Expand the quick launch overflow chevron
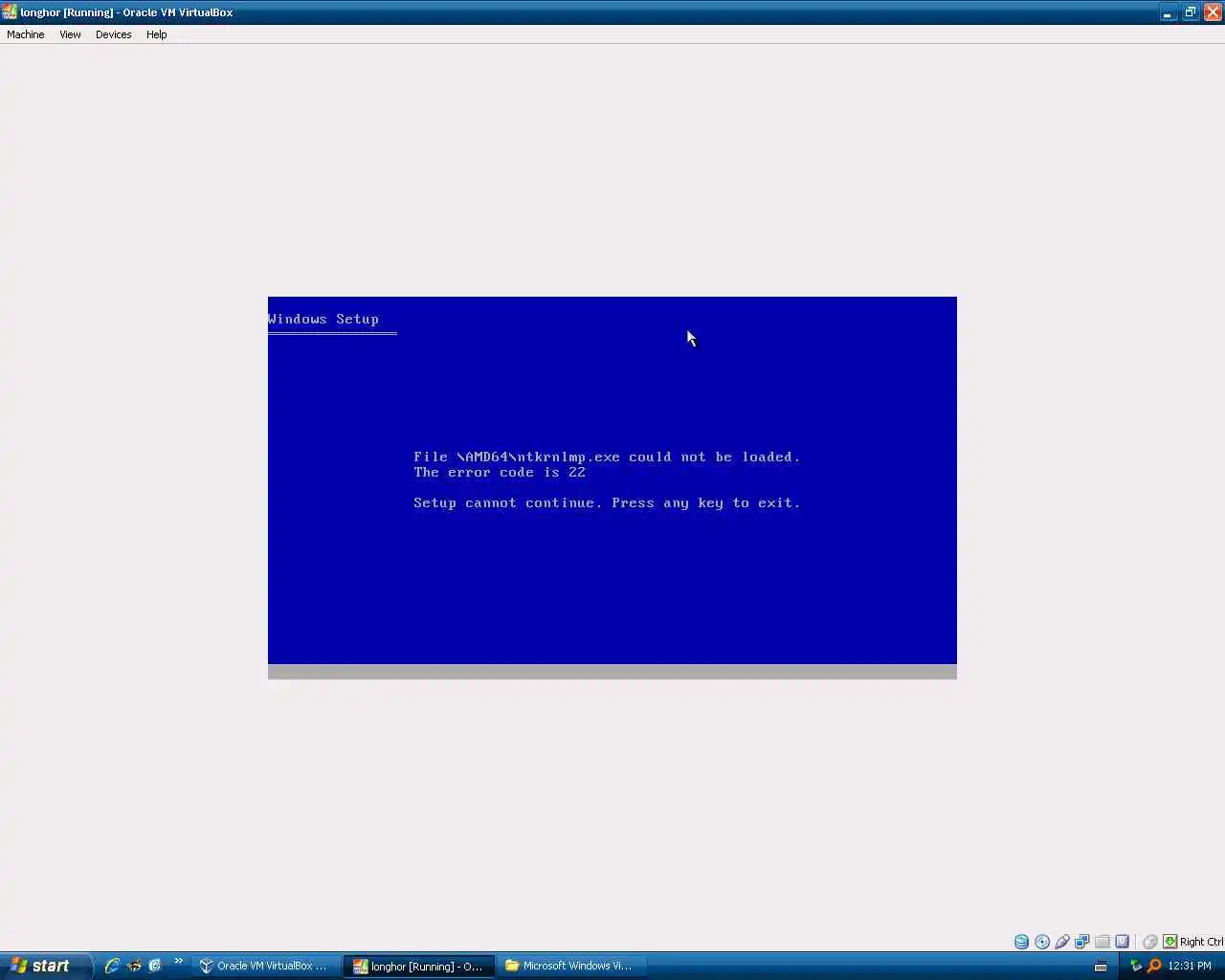This screenshot has height=980, width=1225. click(x=178, y=961)
